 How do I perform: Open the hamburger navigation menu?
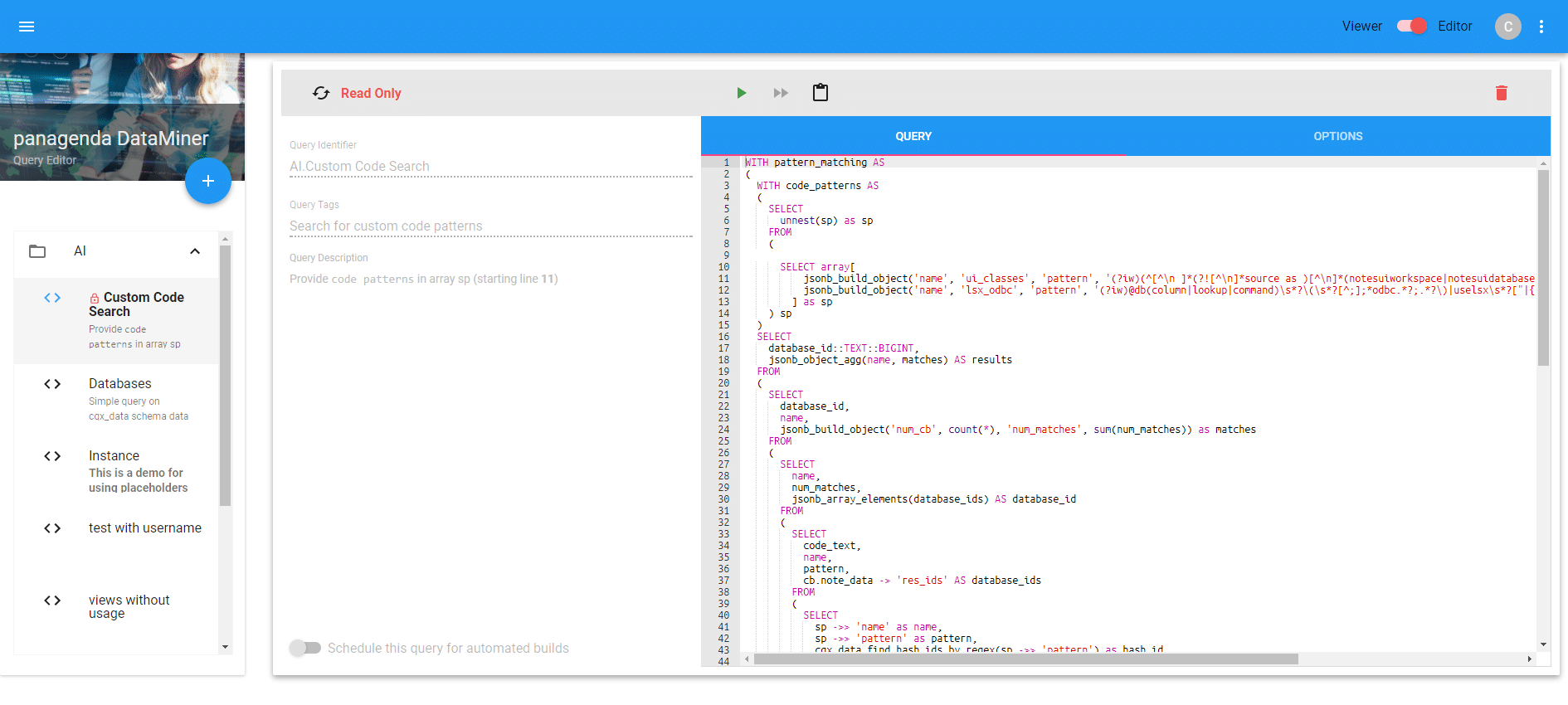[27, 27]
